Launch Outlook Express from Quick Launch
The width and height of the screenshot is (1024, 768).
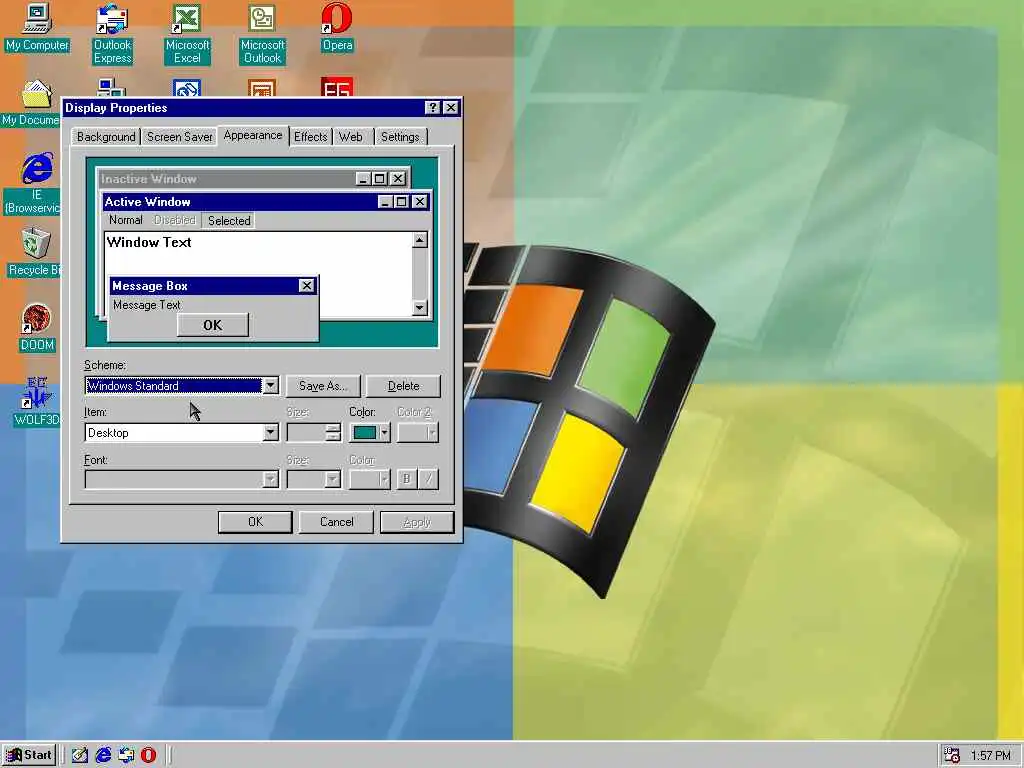126,755
